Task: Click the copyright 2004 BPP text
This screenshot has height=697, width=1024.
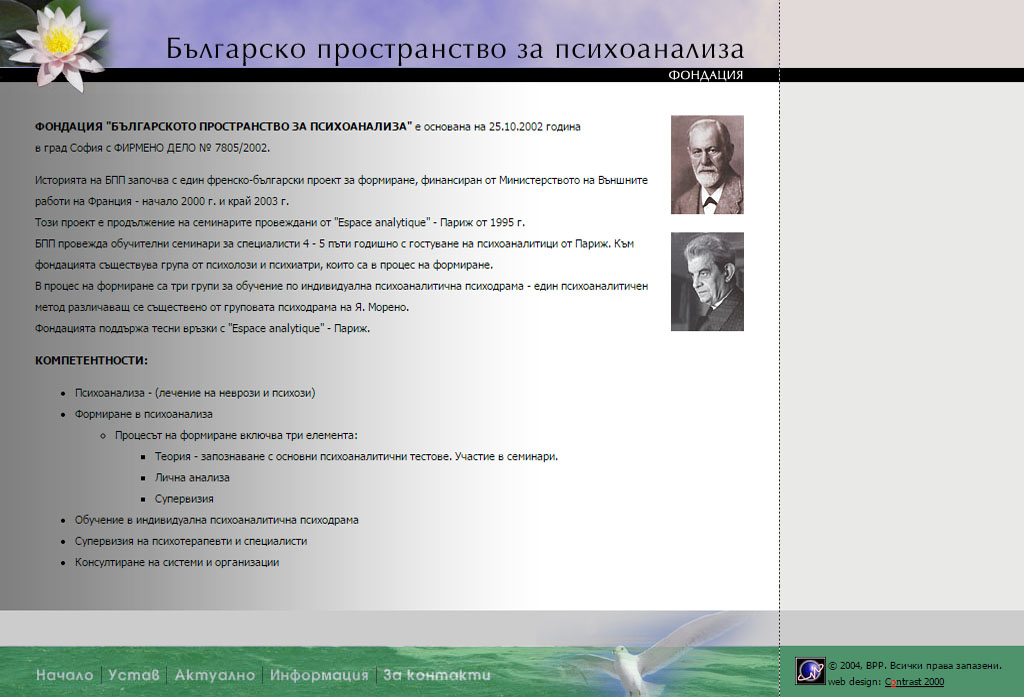Action: pos(914,666)
